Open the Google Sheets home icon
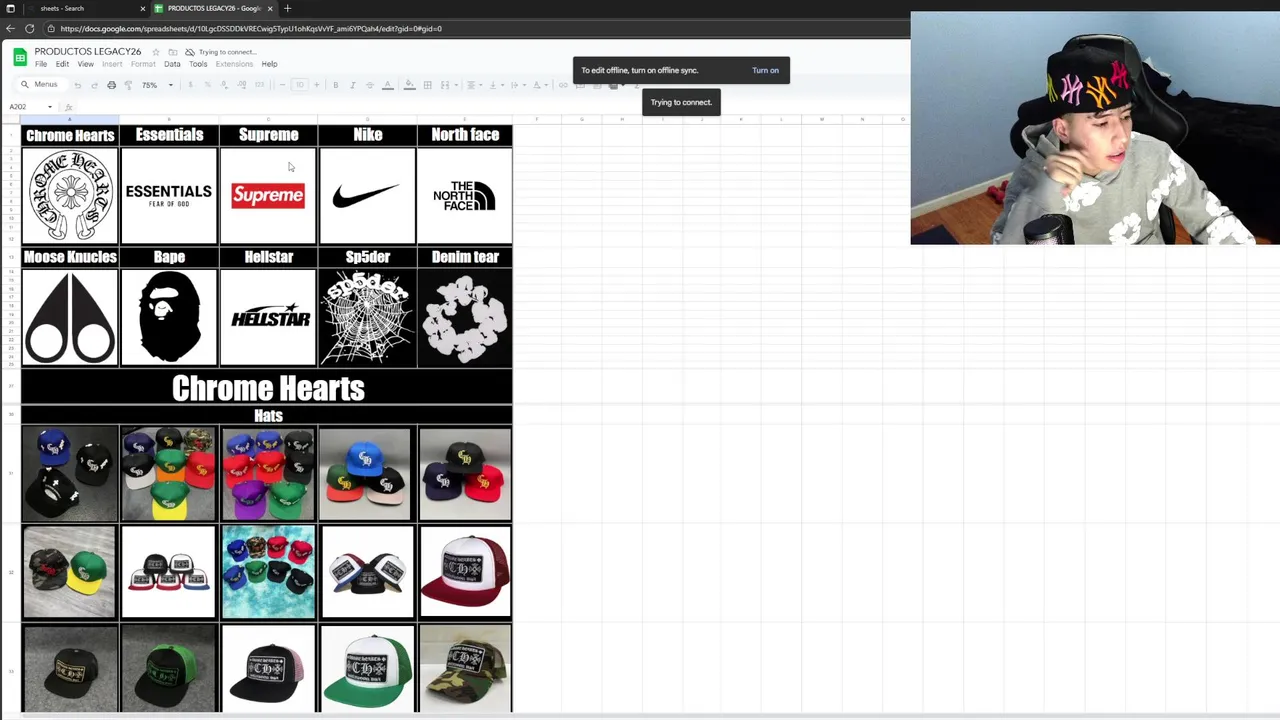The image size is (1280, 720). point(19,57)
